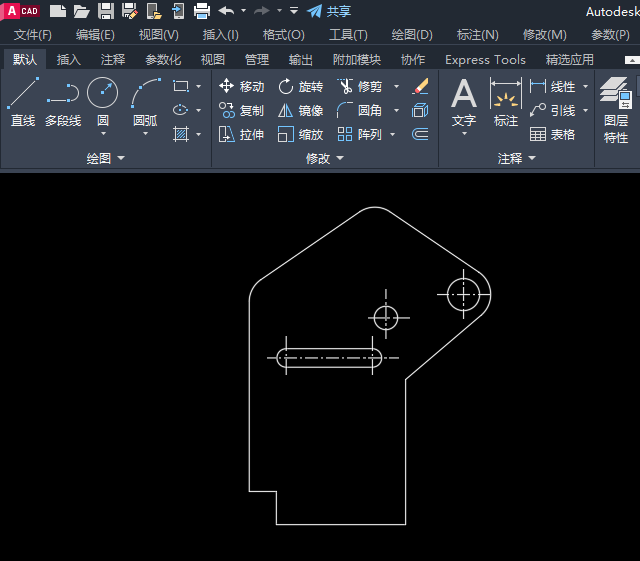Expand the Redo history dropdown arrow
Viewport: 640px width, 561px height.
[x=280, y=11]
